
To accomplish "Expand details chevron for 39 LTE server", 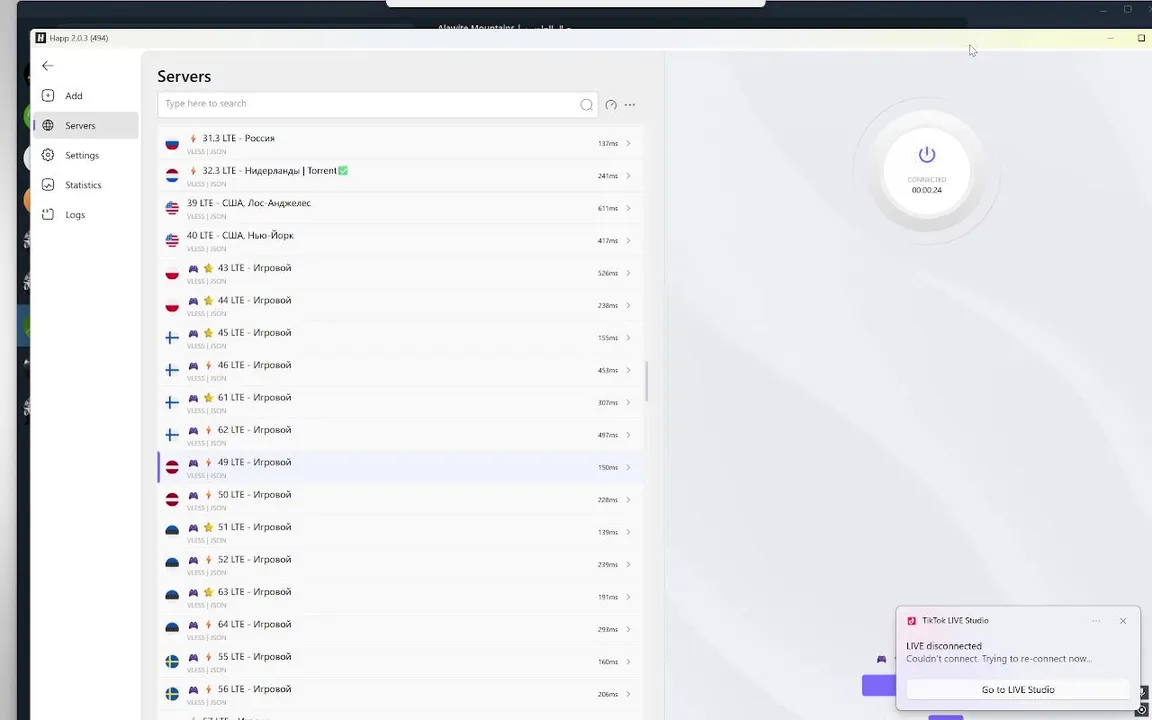I will 628,208.
